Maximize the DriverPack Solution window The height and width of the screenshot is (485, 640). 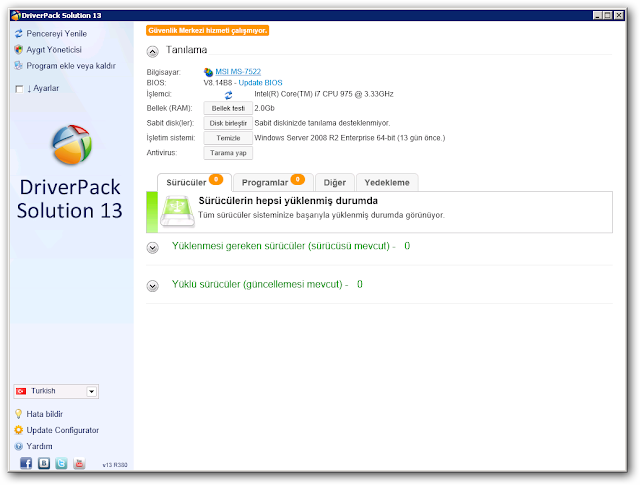[x=608, y=16]
